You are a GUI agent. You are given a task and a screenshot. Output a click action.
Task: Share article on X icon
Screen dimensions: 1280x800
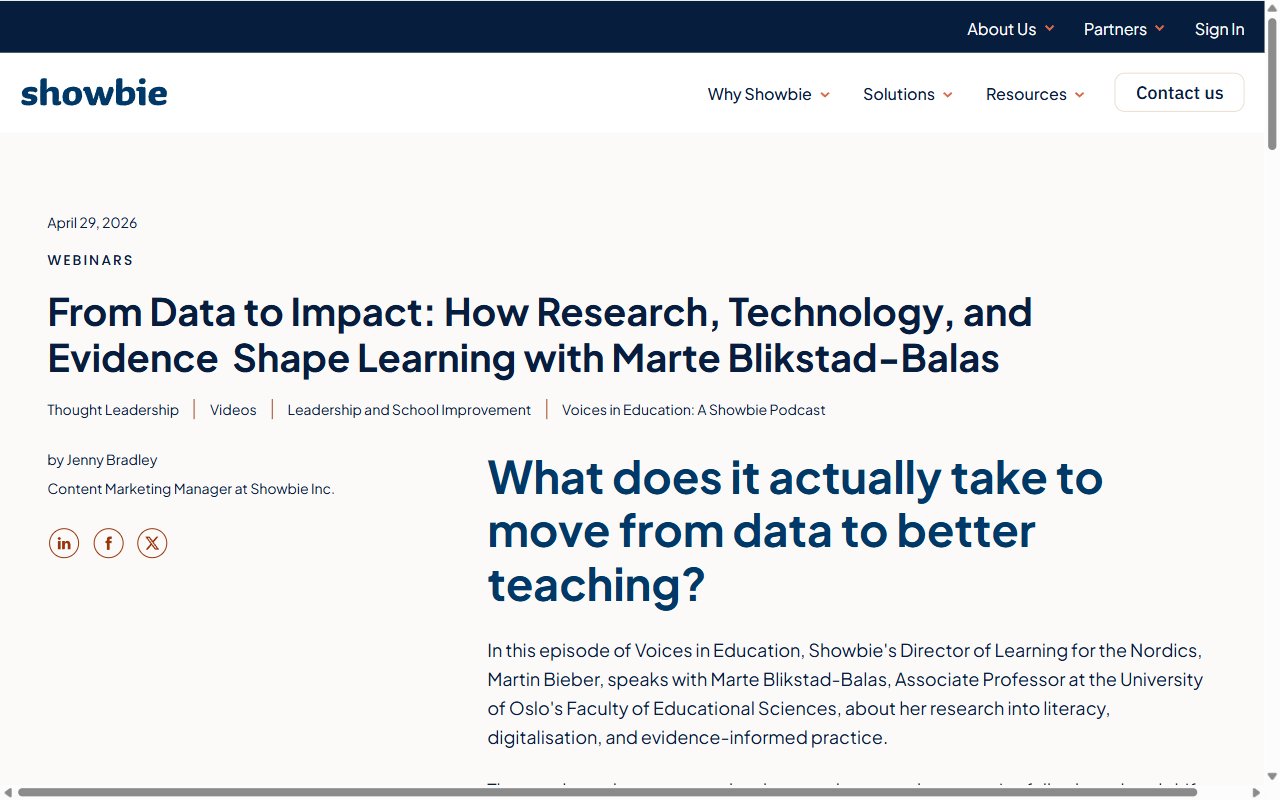[x=152, y=543]
